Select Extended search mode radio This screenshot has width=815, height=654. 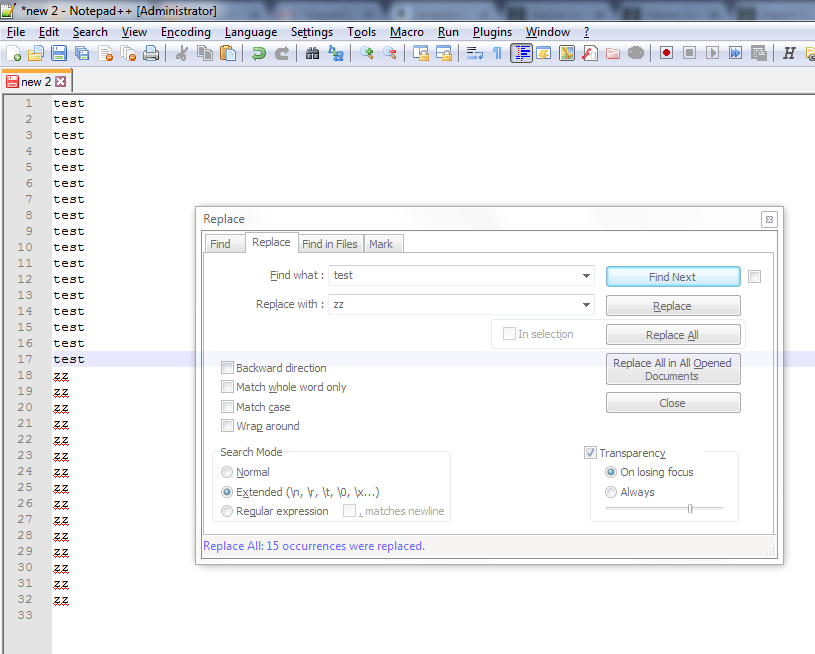(x=227, y=492)
